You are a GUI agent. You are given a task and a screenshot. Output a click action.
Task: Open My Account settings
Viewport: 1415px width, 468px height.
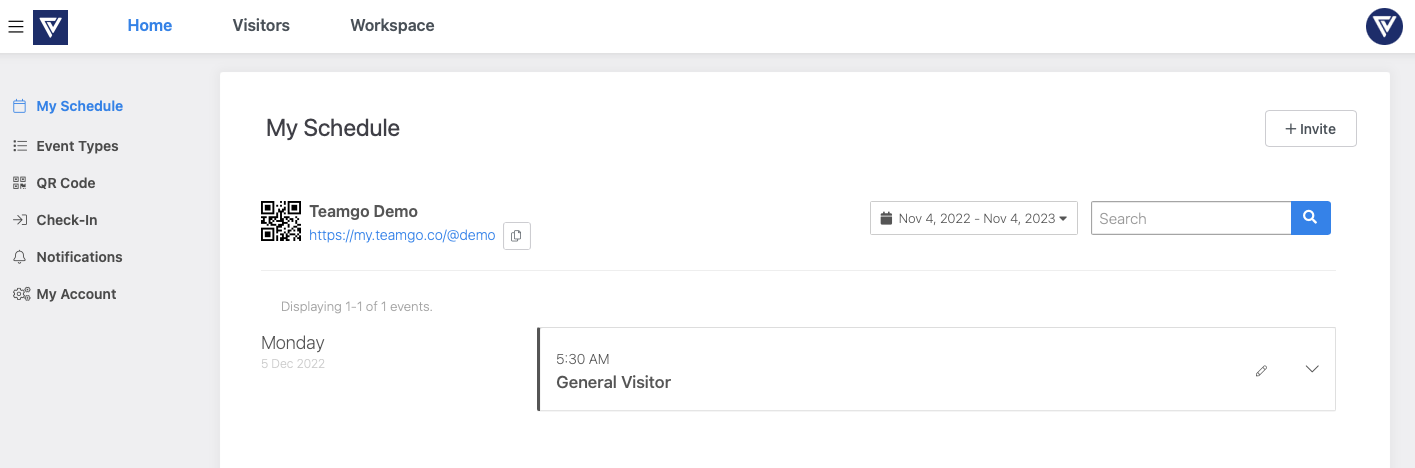tap(76, 294)
